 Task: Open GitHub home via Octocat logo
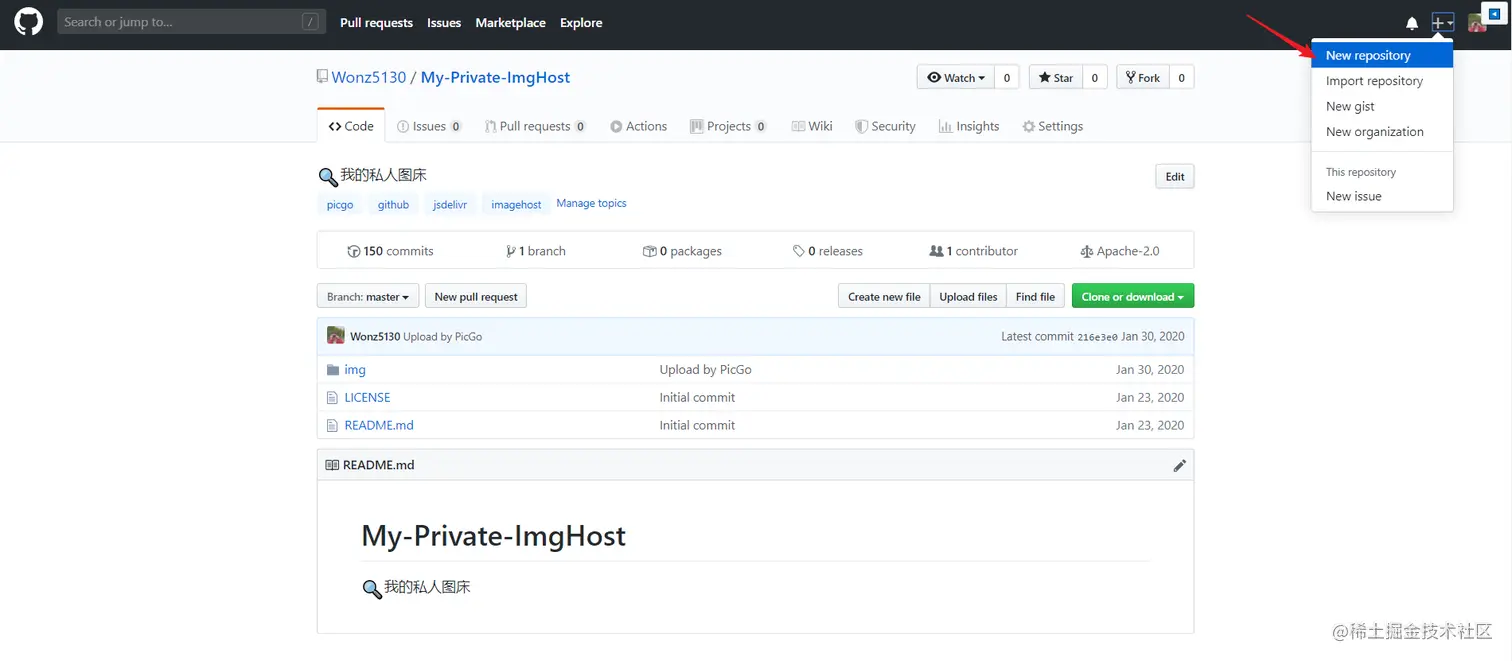[x=28, y=22]
